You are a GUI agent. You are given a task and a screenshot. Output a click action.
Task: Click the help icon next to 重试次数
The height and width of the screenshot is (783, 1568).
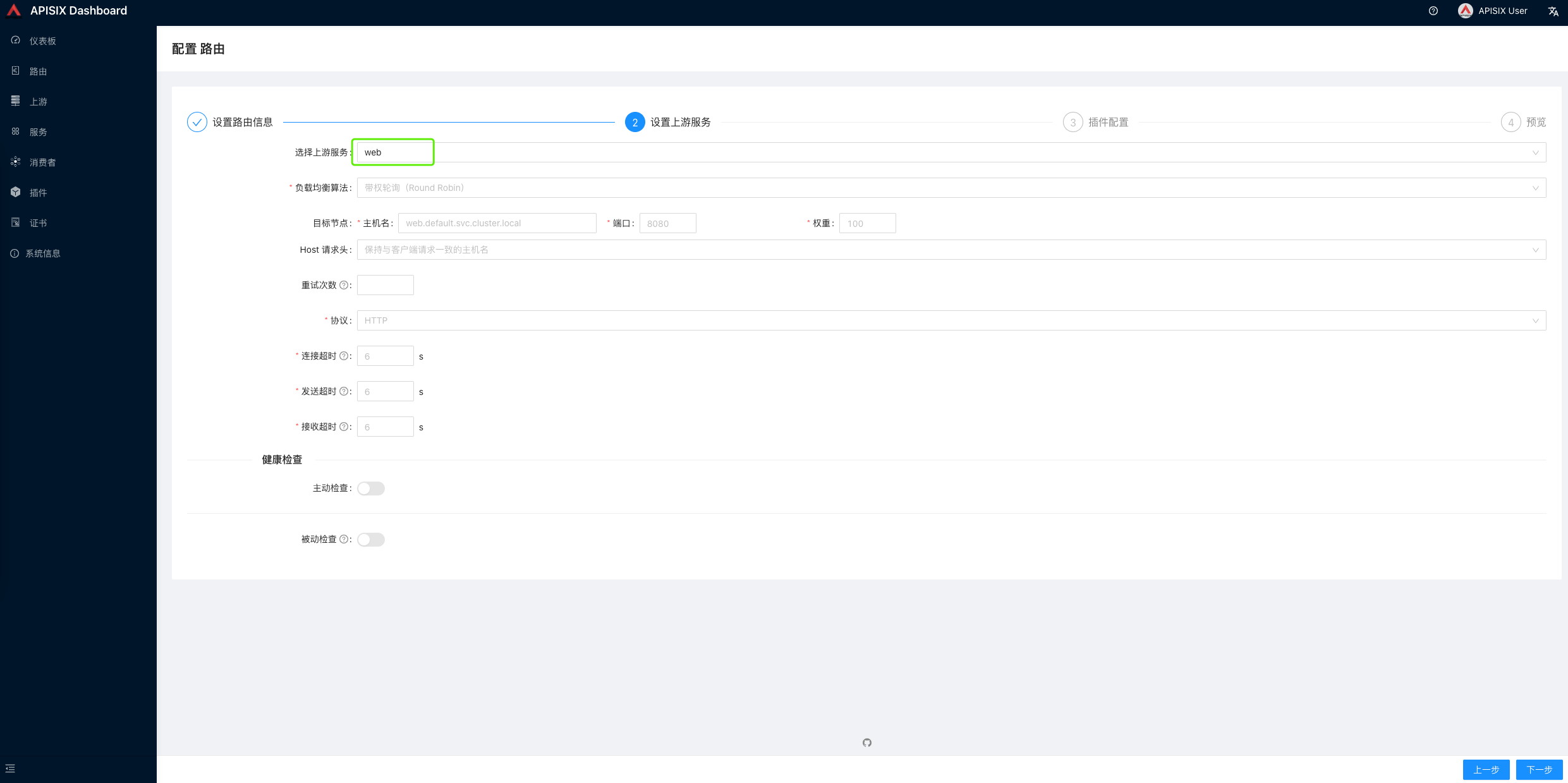pyautogui.click(x=344, y=285)
